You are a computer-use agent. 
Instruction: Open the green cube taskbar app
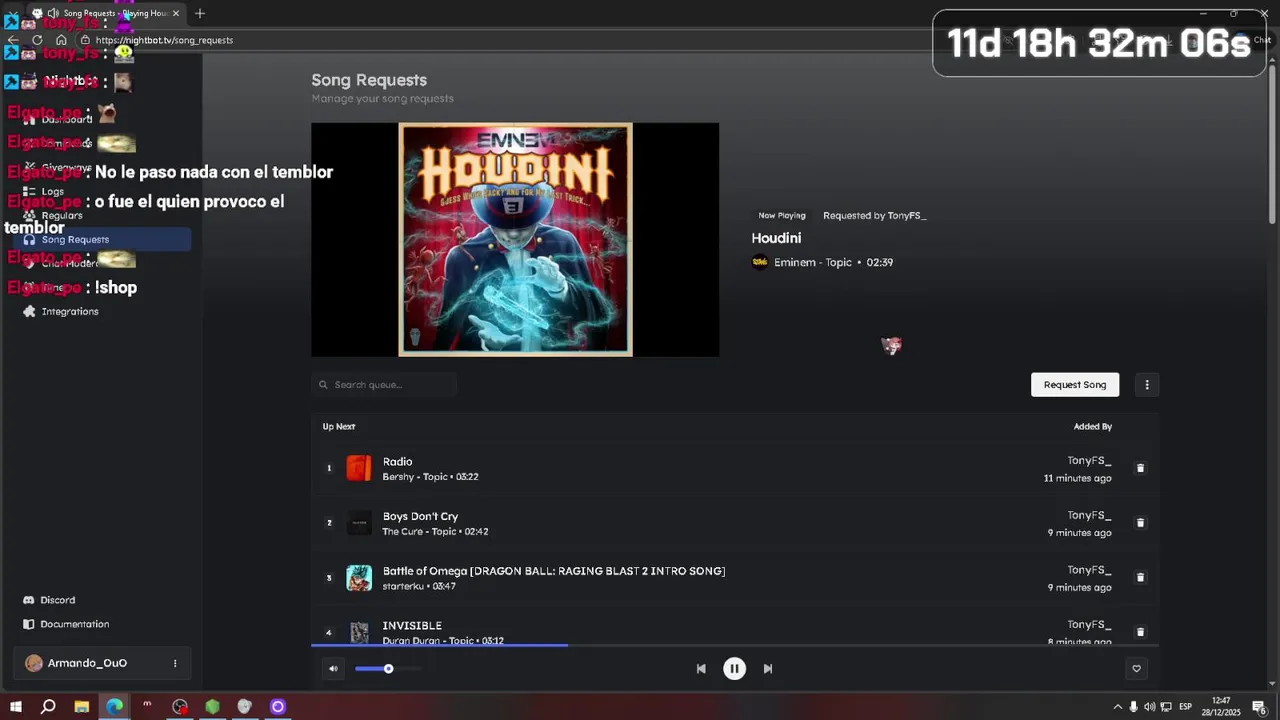pos(212,706)
